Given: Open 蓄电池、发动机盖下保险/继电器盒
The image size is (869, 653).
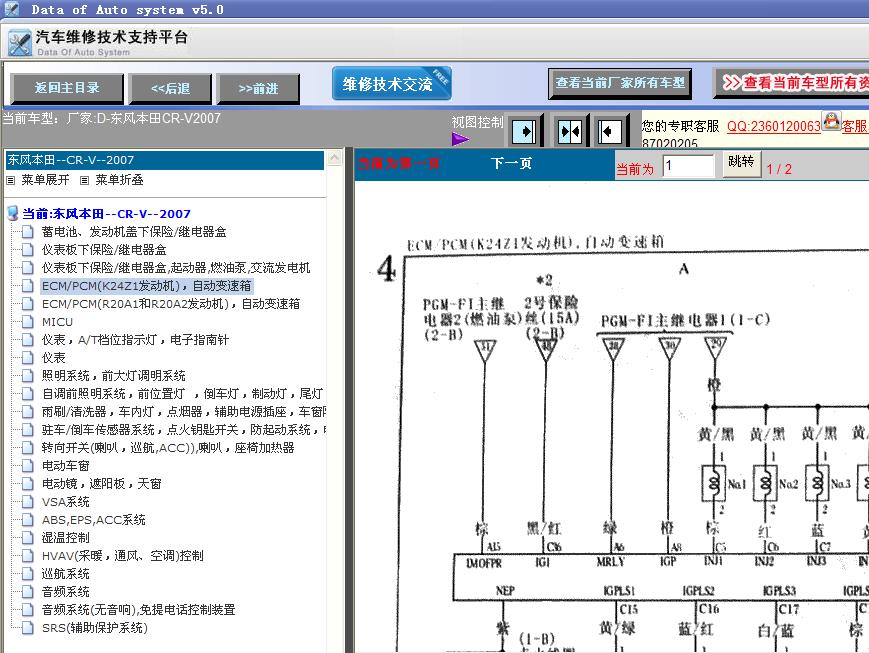Looking at the screenshot, I should pos(134,232).
